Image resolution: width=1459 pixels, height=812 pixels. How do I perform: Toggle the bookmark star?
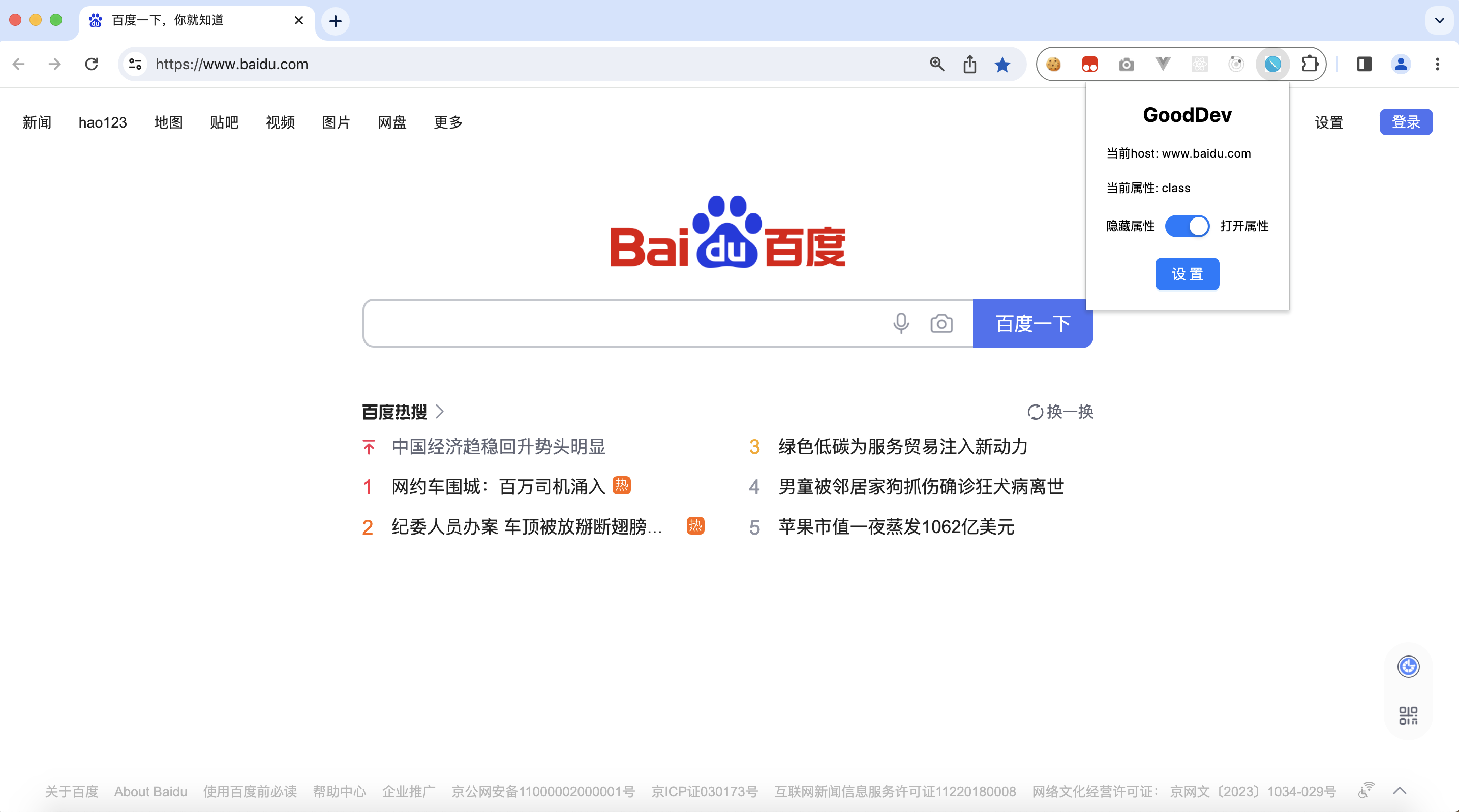[1002, 64]
